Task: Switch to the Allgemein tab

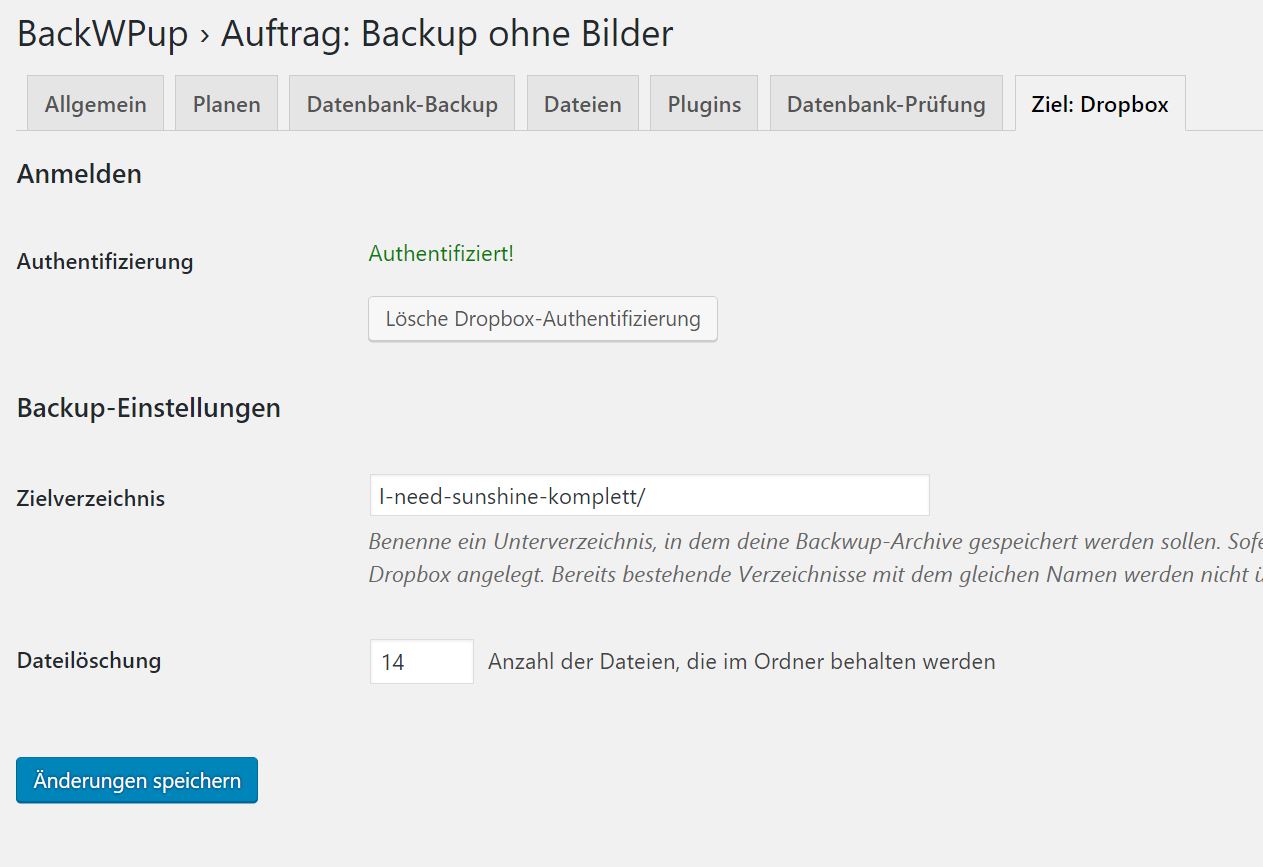Action: tap(95, 104)
